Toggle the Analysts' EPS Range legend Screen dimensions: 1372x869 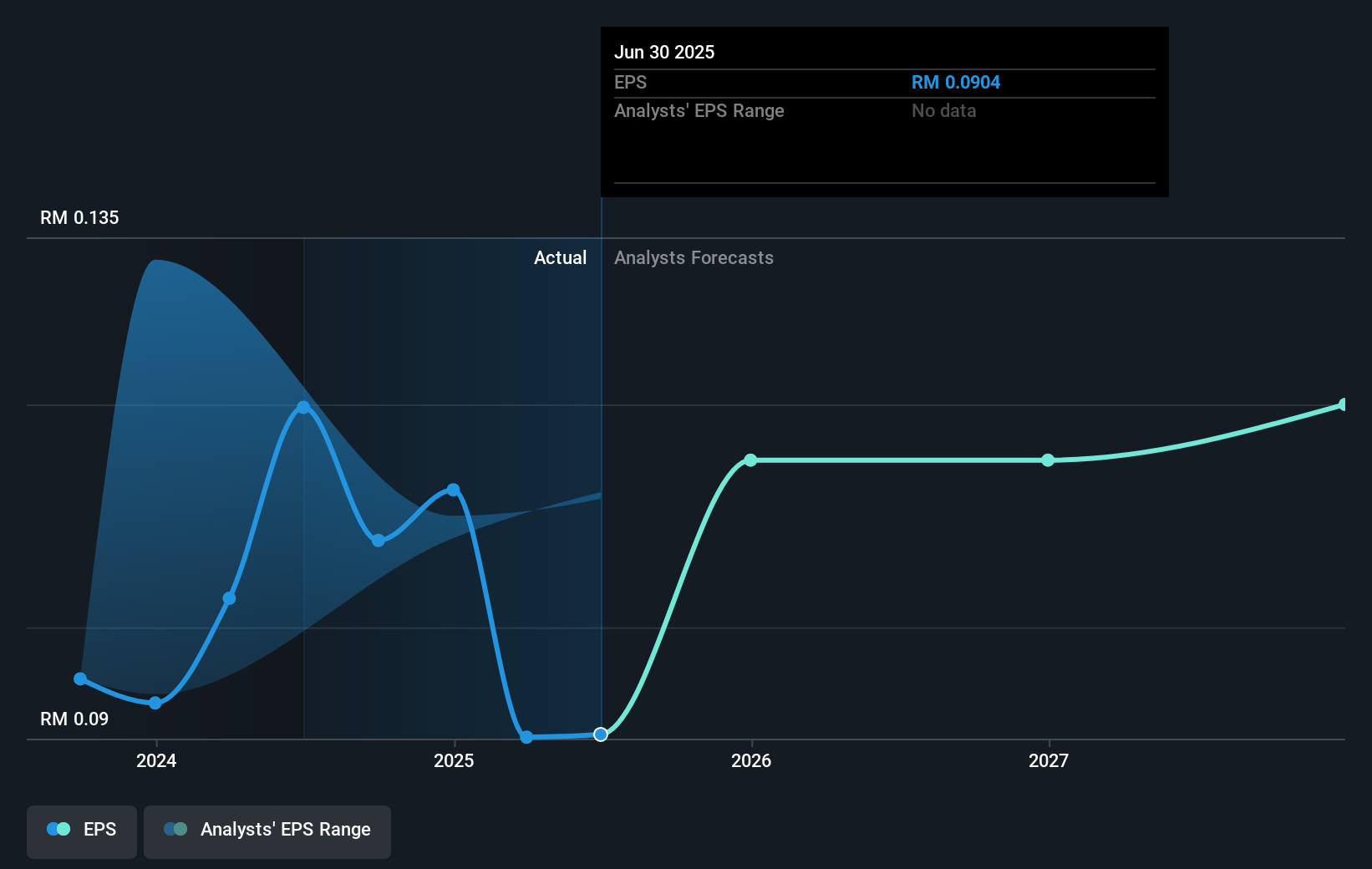coord(267,831)
